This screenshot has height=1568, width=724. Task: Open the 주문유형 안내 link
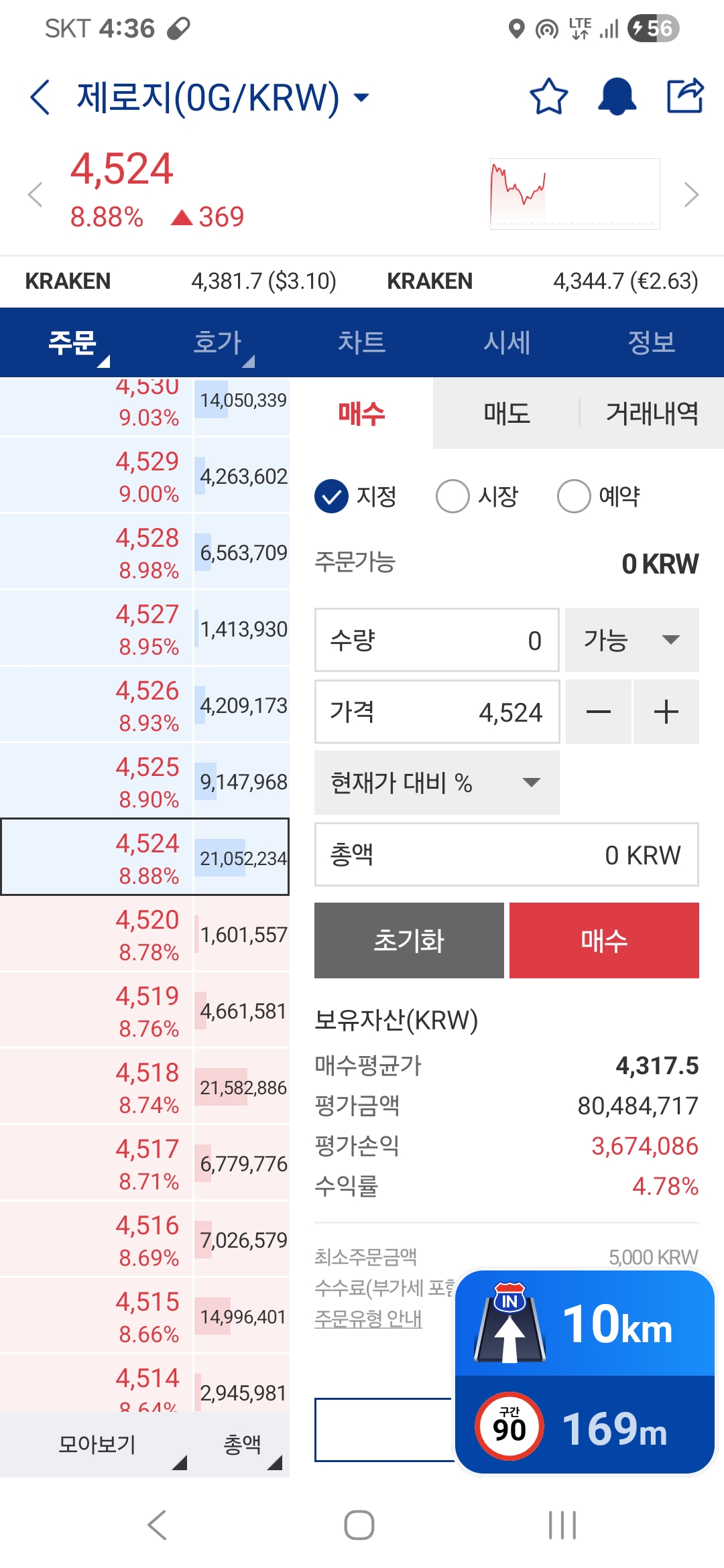[368, 1319]
